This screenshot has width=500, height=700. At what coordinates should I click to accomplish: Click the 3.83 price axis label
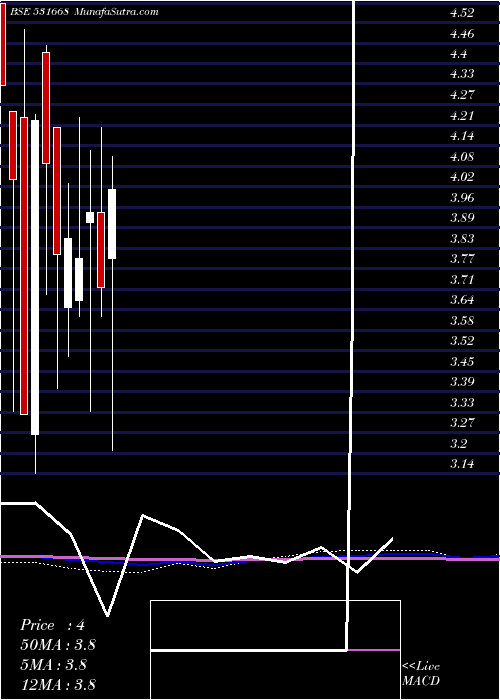(x=462, y=238)
